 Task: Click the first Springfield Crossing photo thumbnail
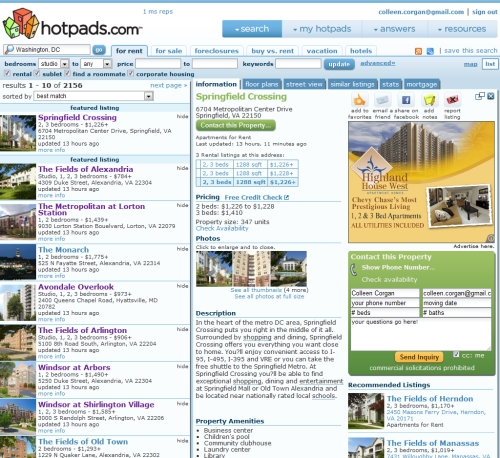(214, 269)
